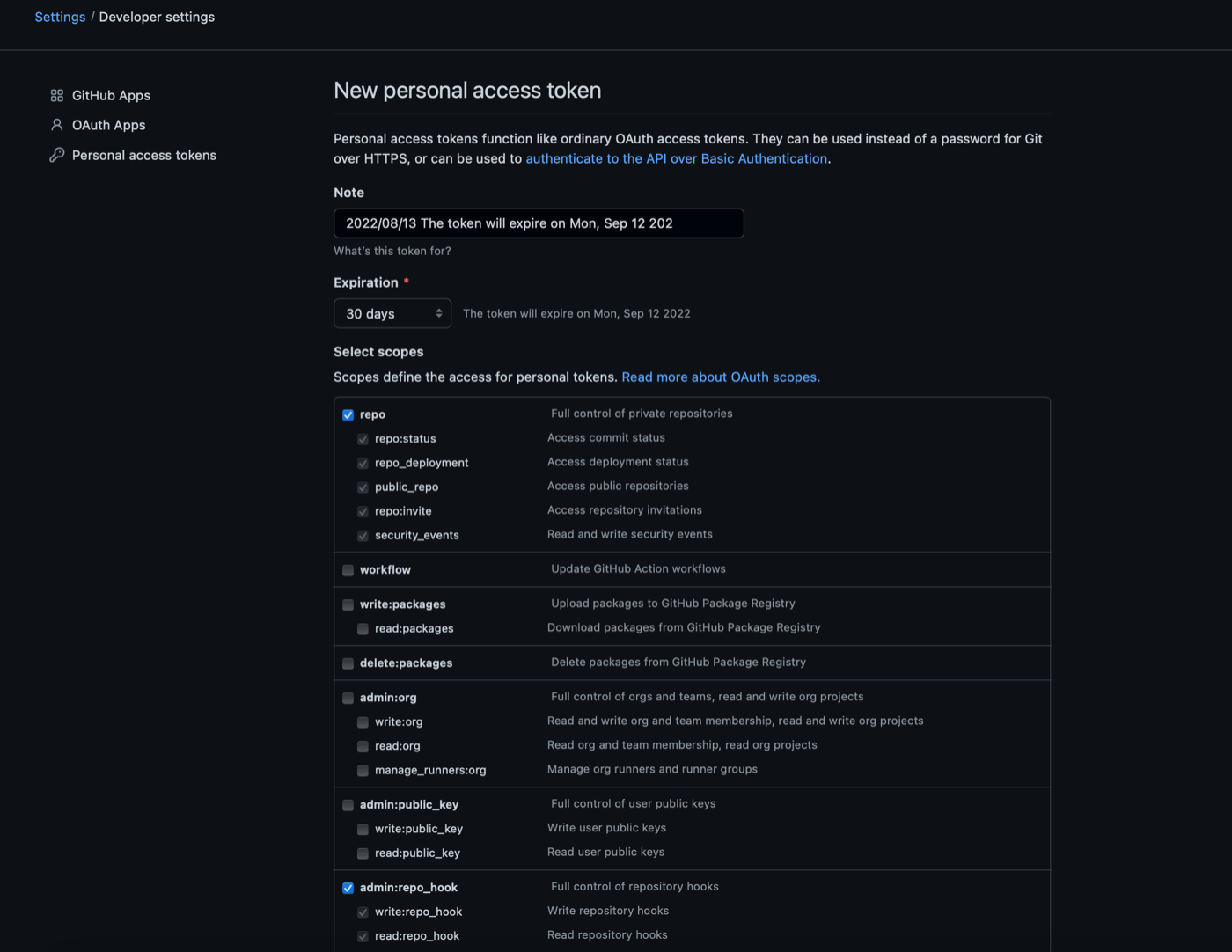Enable the write:packages scope checkbox
The height and width of the screenshot is (952, 1232).
(348, 604)
